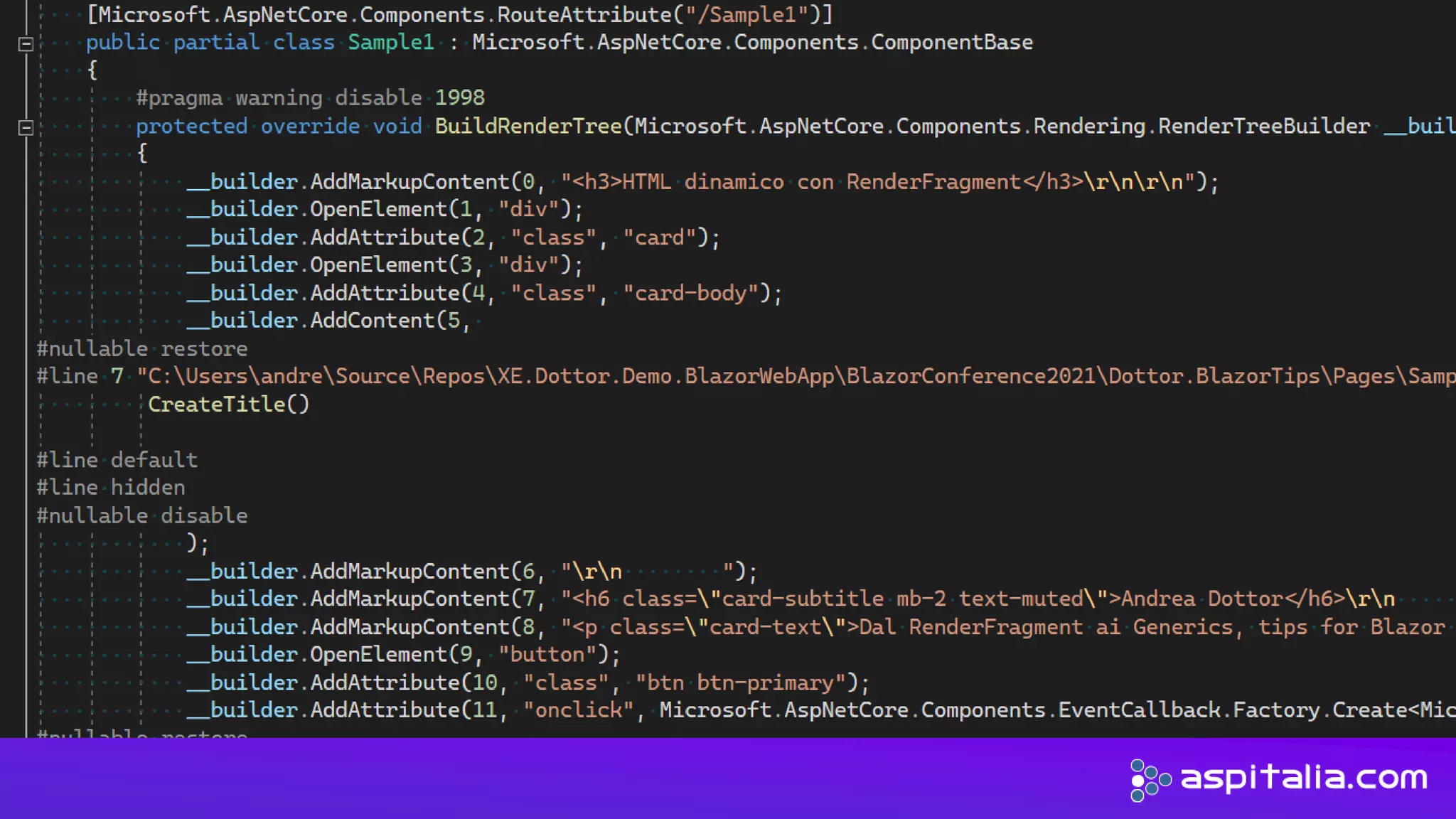Click the aspitalia.com watermark text
The height and width of the screenshot is (819, 1456).
click(1304, 778)
